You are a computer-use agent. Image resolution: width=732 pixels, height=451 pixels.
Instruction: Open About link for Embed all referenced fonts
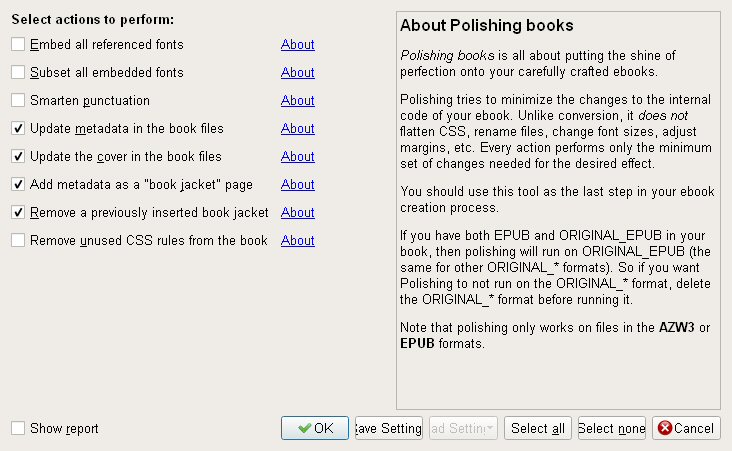pyautogui.click(x=298, y=45)
